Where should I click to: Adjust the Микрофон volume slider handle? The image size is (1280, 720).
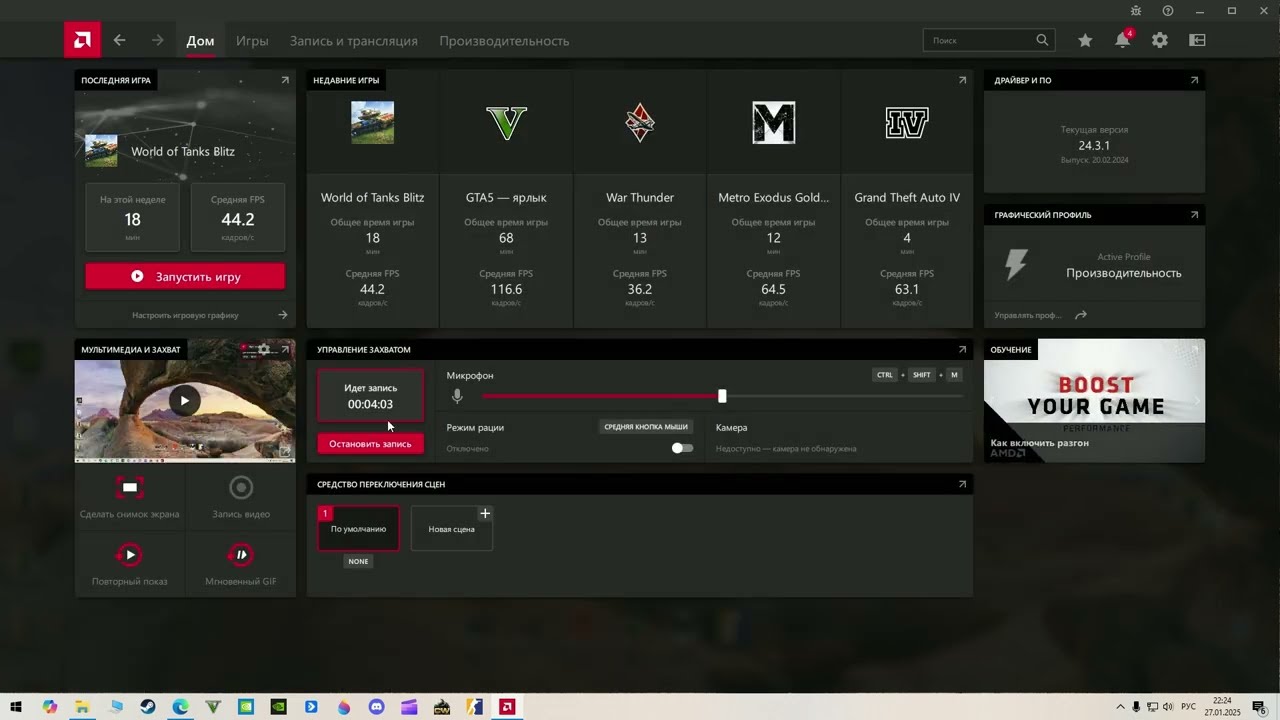click(x=722, y=396)
